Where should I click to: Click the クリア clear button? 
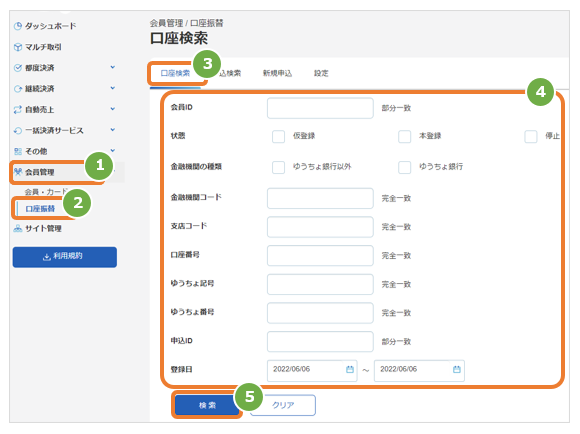click(x=283, y=406)
